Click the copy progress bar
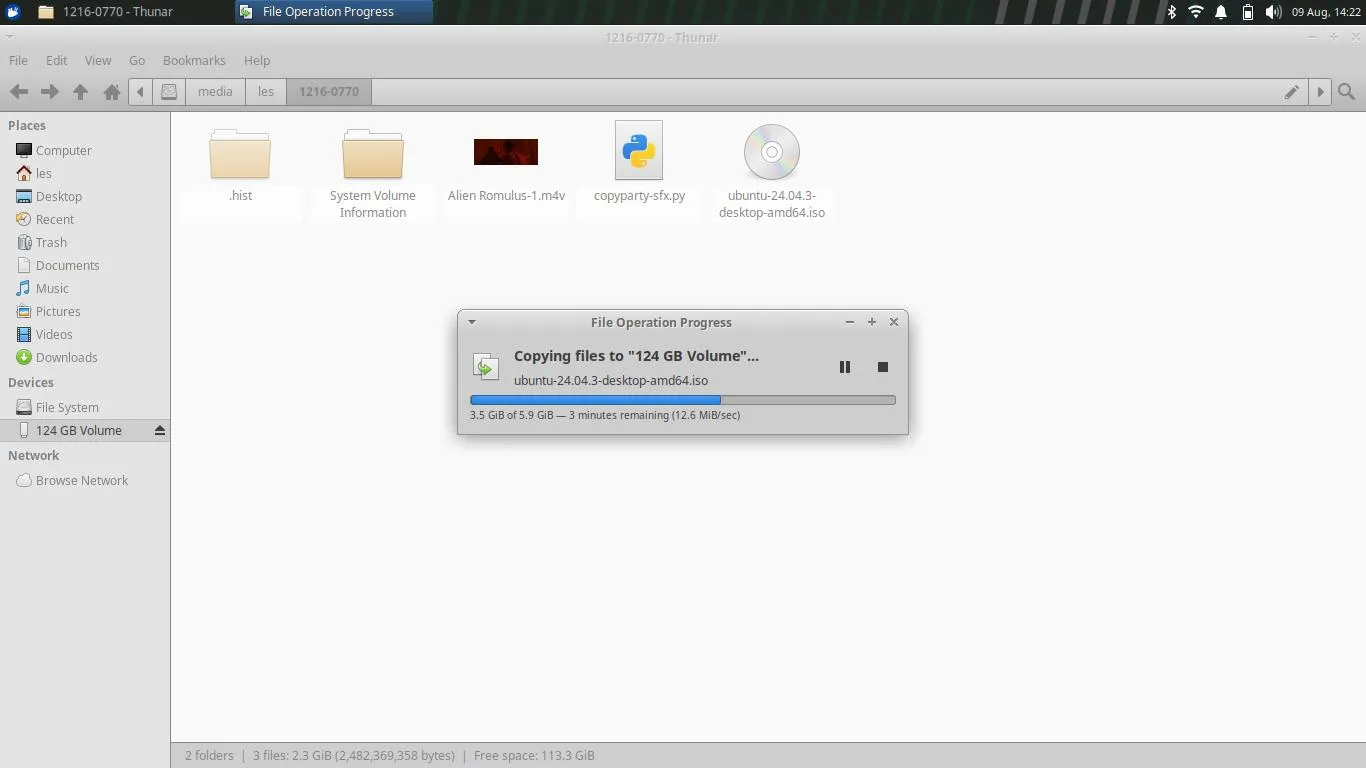The width and height of the screenshot is (1366, 768). coord(683,400)
